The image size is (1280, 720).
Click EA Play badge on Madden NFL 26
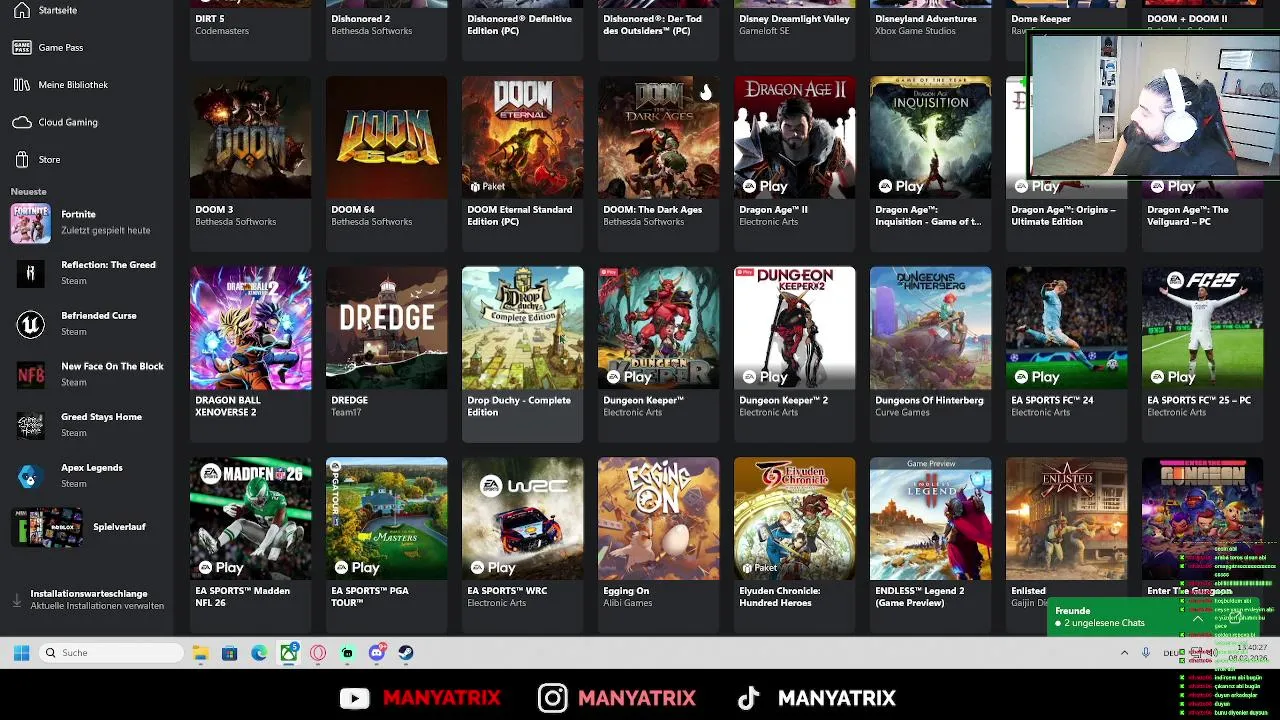click(220, 567)
